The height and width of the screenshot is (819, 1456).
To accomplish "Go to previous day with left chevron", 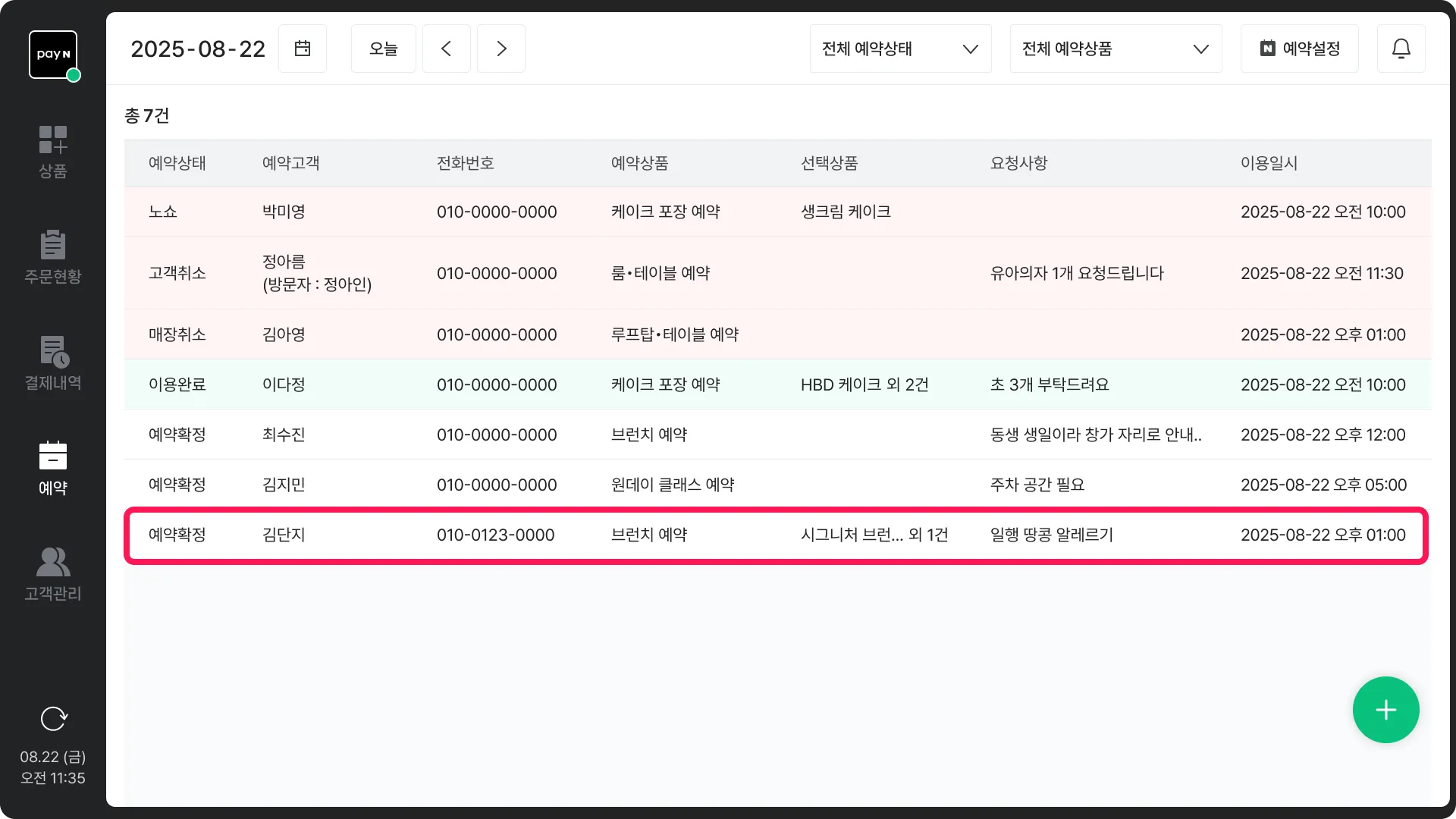I will tap(447, 49).
